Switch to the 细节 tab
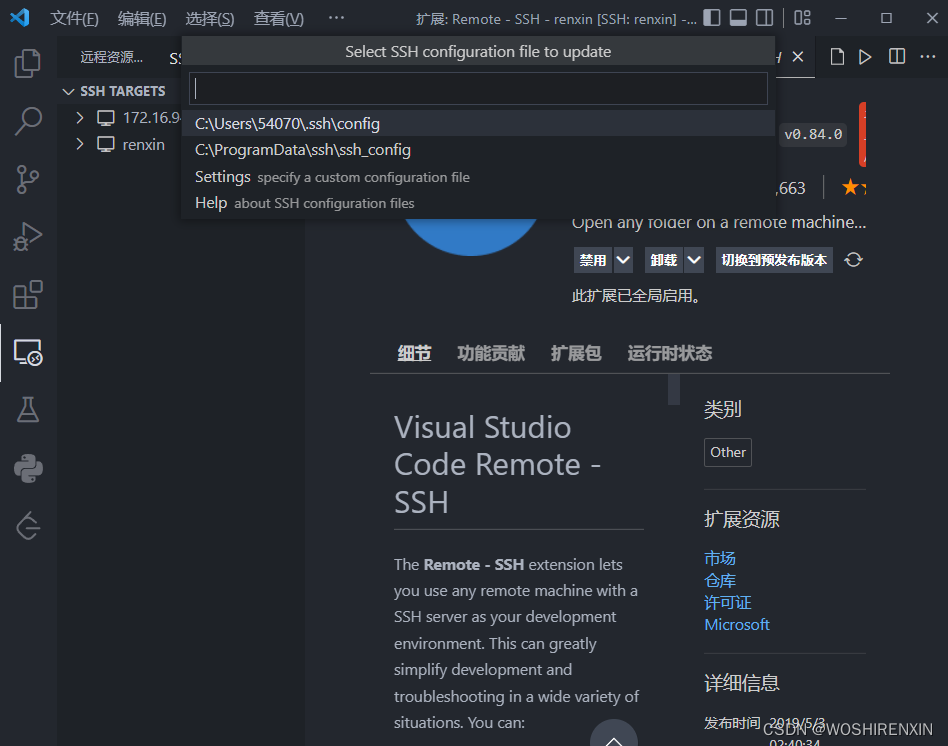The image size is (948, 746). (414, 353)
